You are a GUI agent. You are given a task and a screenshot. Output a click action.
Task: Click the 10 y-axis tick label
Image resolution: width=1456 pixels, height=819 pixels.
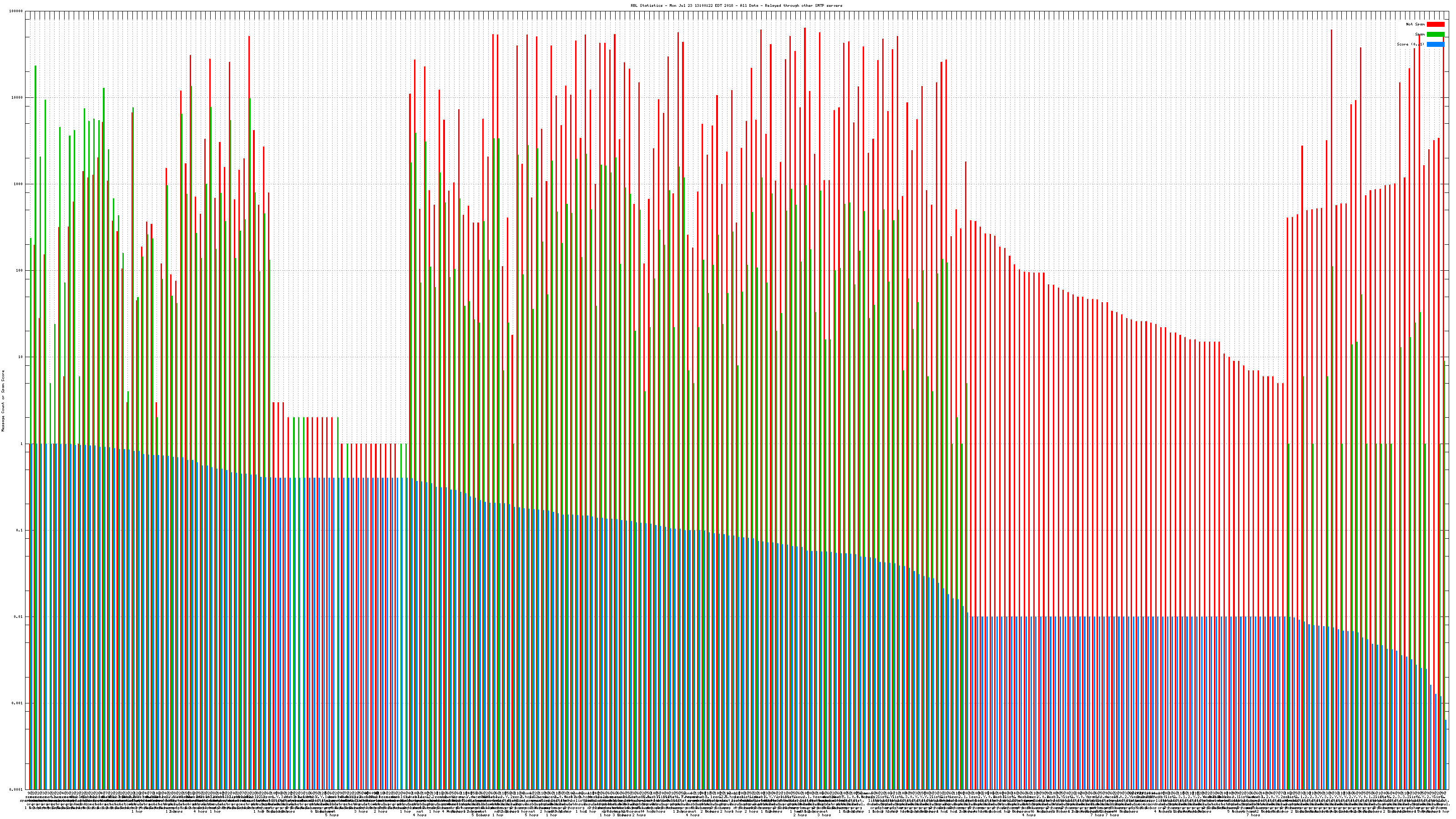point(21,357)
